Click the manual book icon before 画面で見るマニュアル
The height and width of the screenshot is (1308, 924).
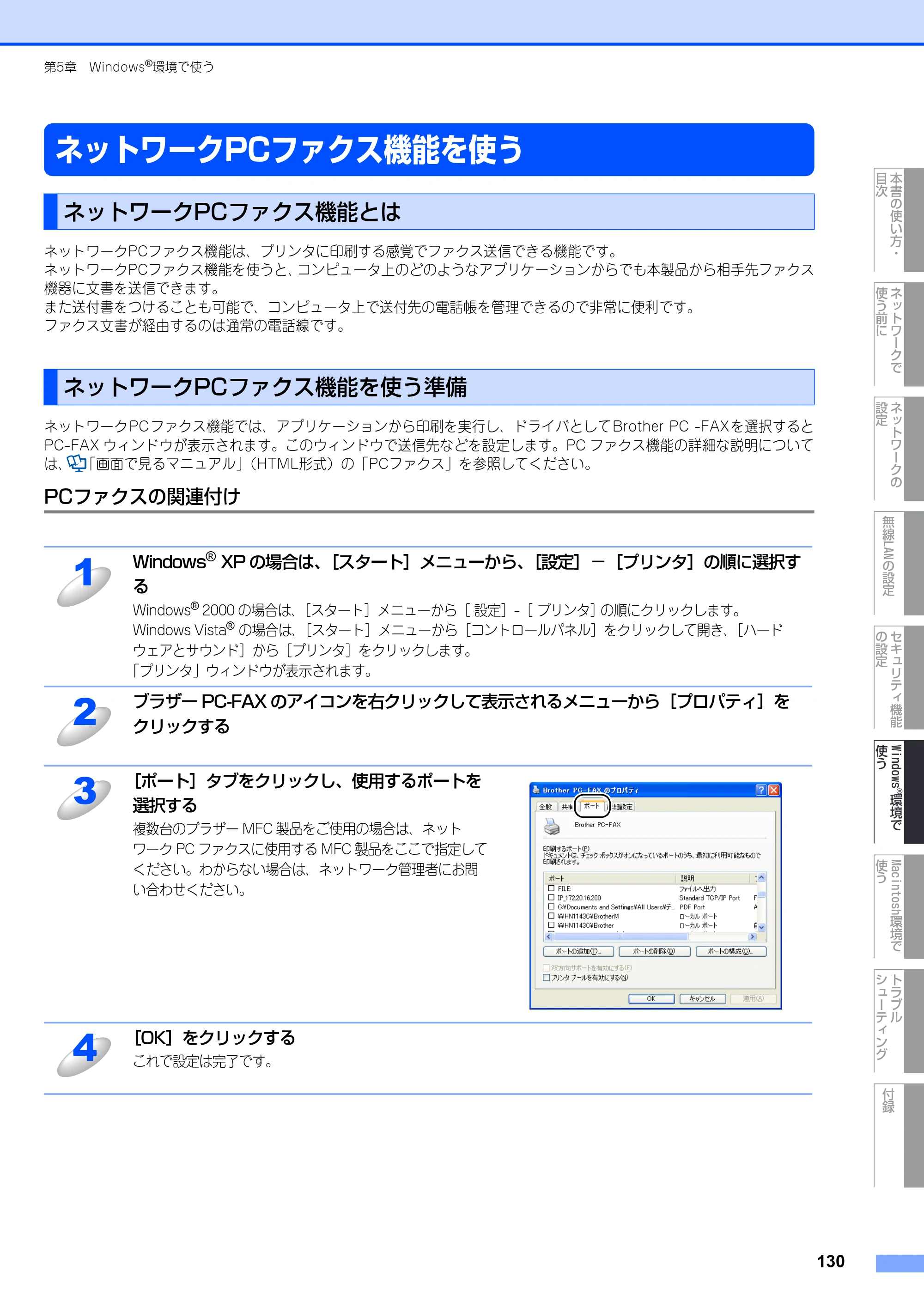tap(76, 464)
